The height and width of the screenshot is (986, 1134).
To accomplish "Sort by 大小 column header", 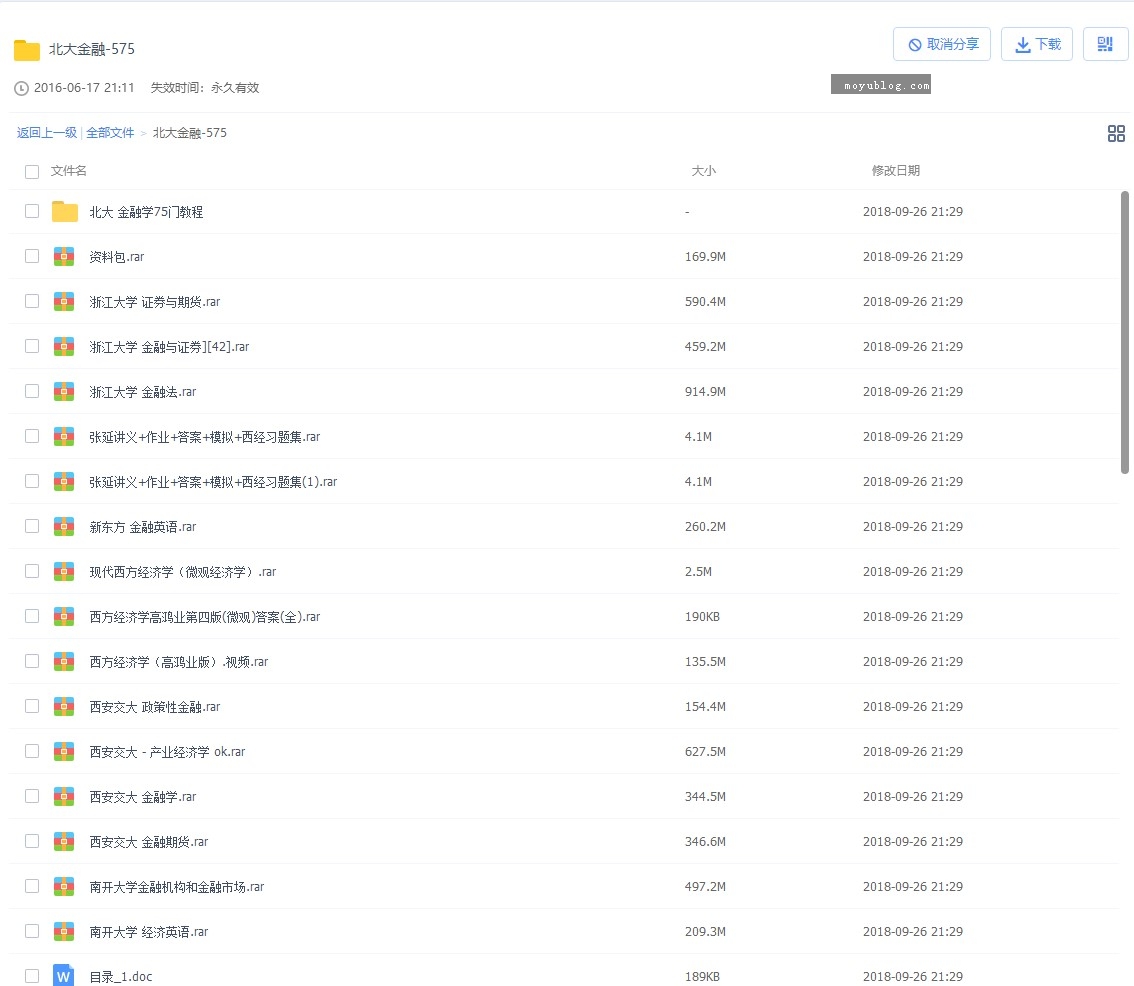I will point(704,171).
